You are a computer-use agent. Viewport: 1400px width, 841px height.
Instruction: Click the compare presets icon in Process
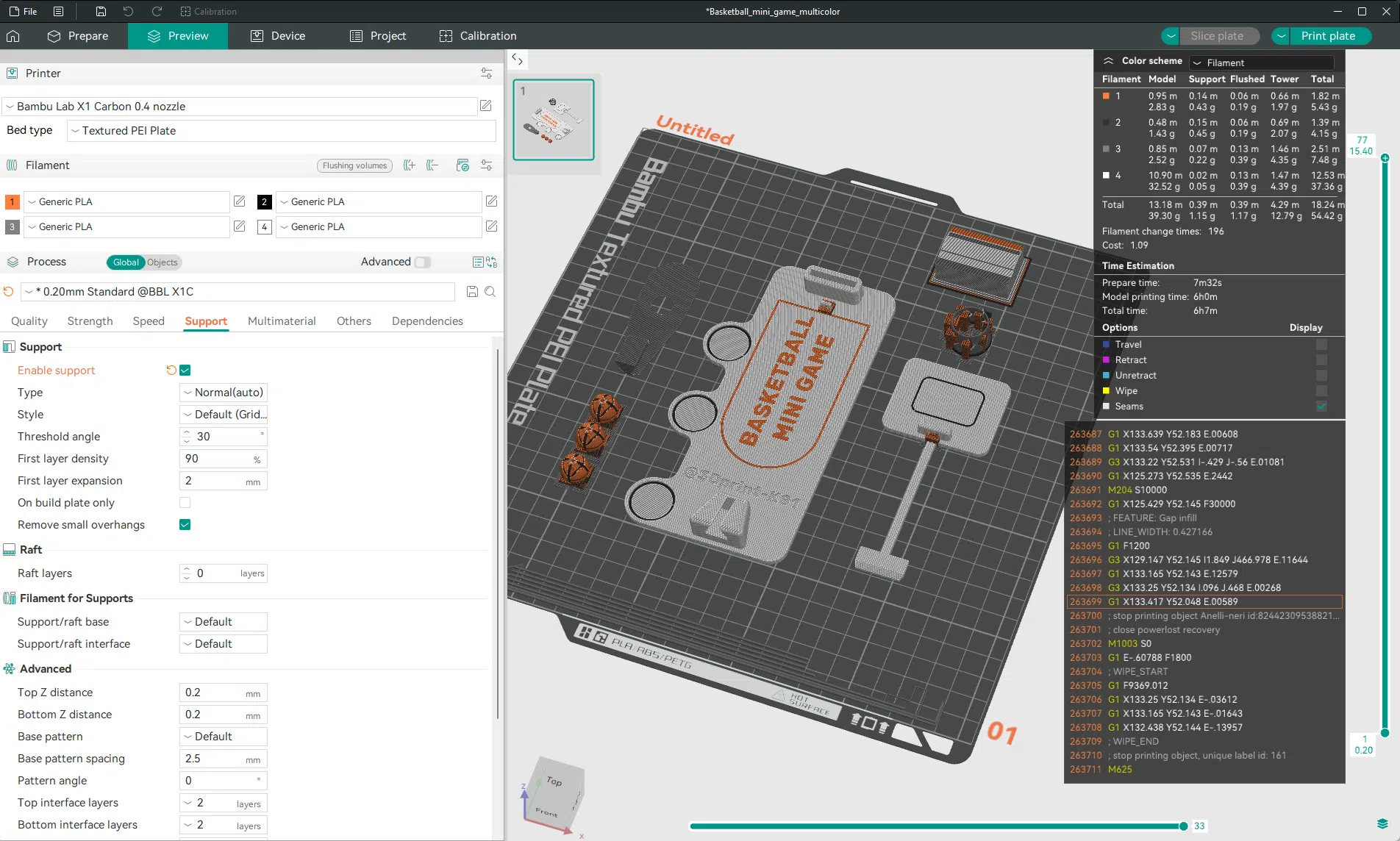coord(492,262)
